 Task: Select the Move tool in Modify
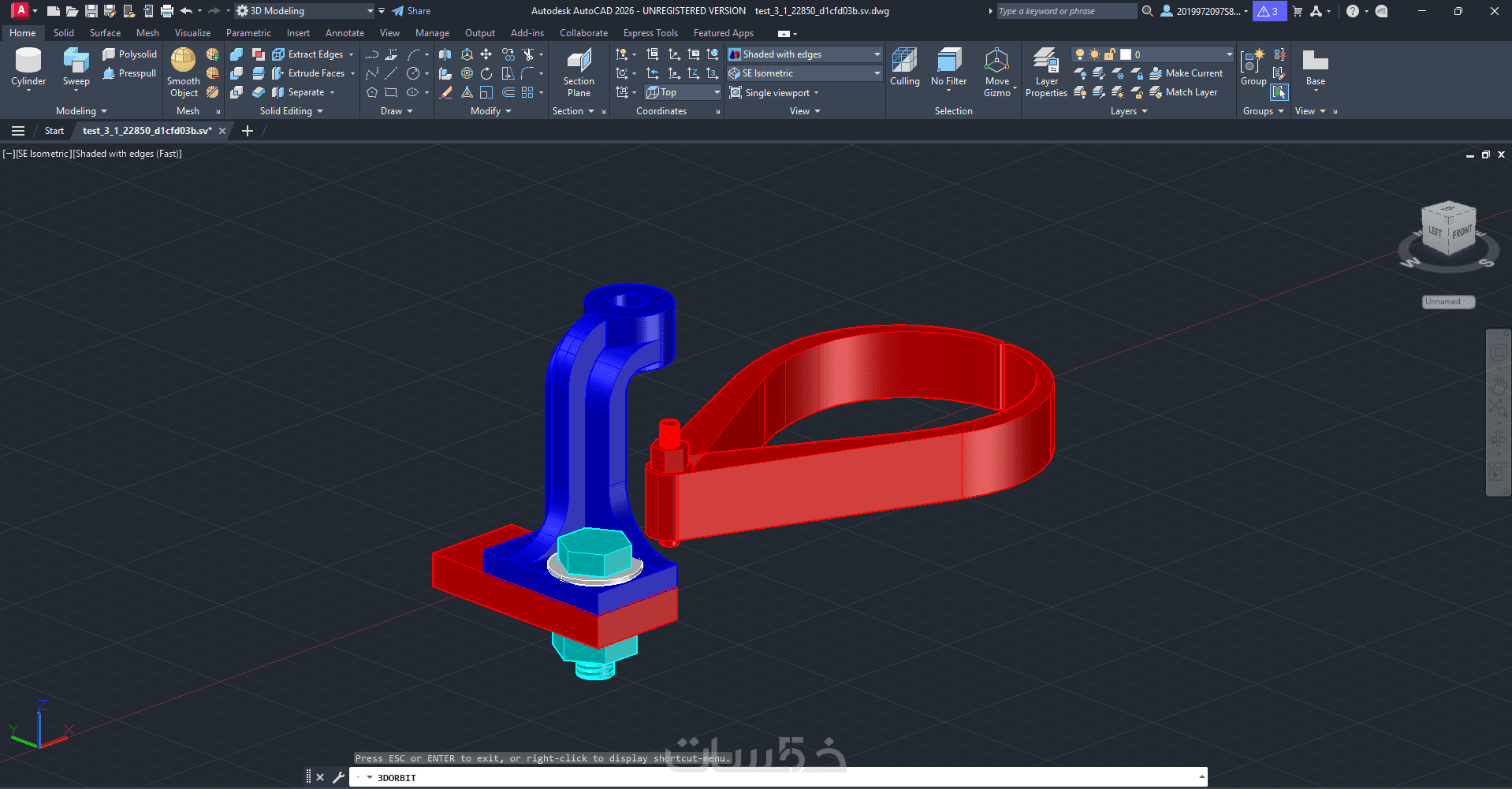[x=486, y=54]
